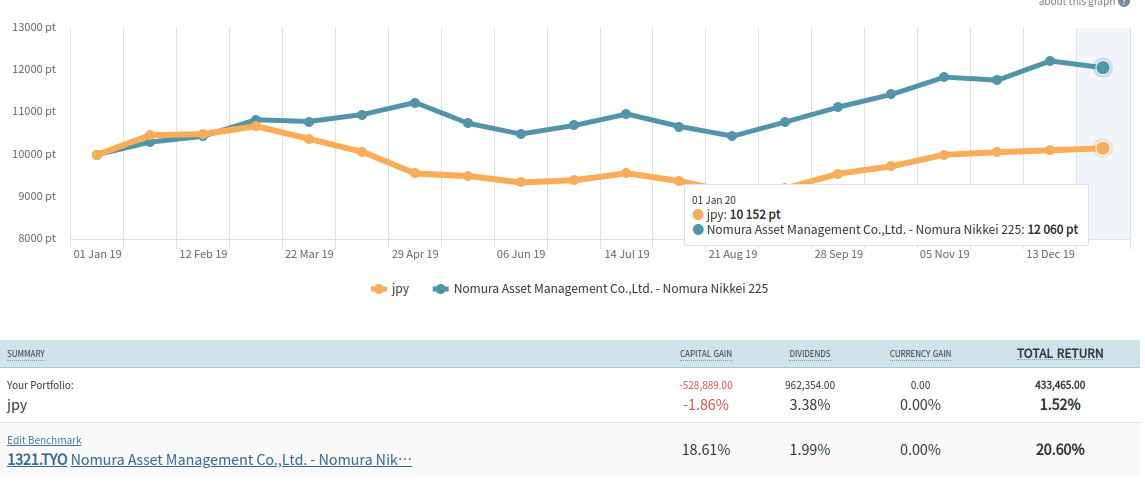The image size is (1145, 483).
Task: Select the orange data point at 14 Jul 19
Action: click(x=626, y=173)
